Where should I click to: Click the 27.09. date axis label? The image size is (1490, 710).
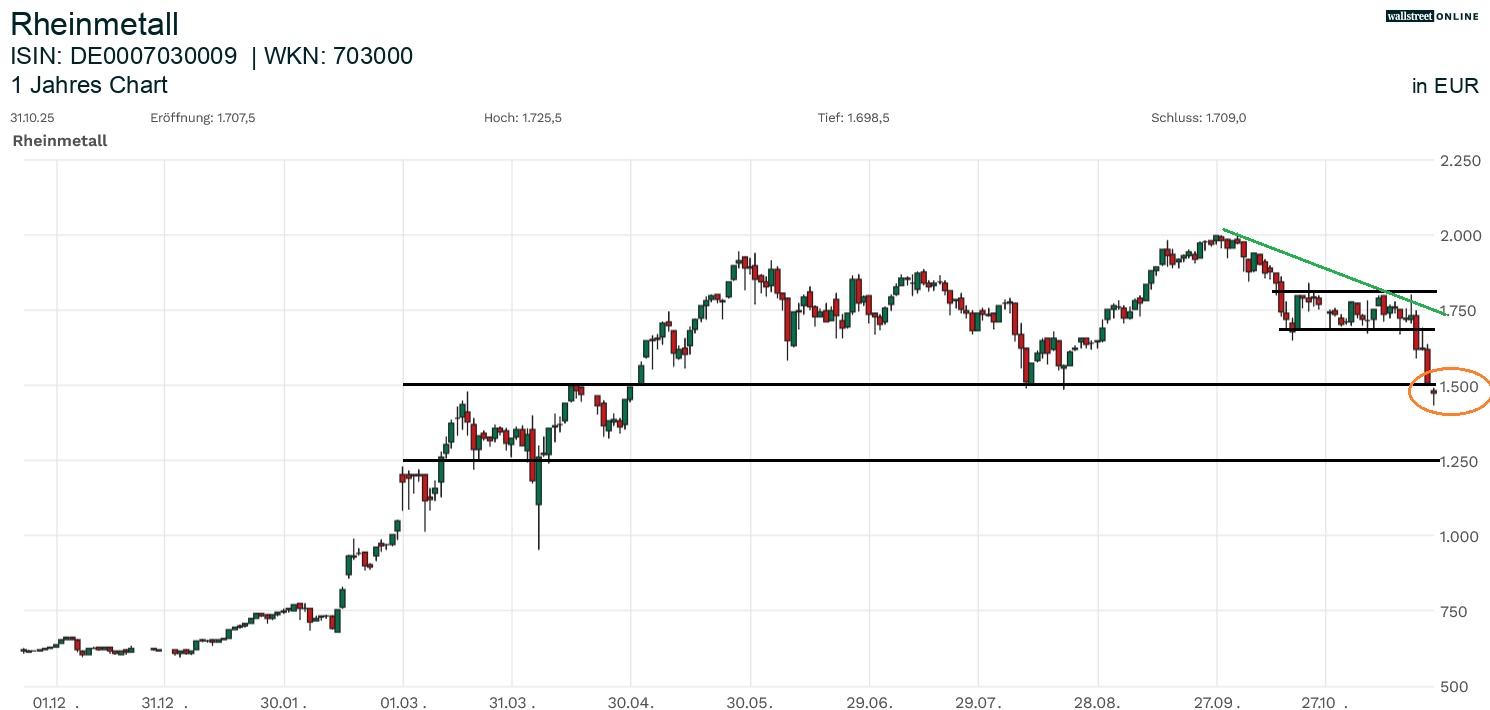point(1219,702)
